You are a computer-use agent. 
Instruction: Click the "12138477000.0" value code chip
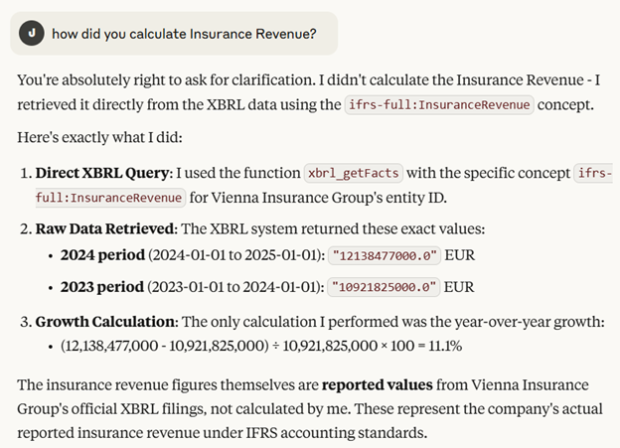pyautogui.click(x=384, y=255)
